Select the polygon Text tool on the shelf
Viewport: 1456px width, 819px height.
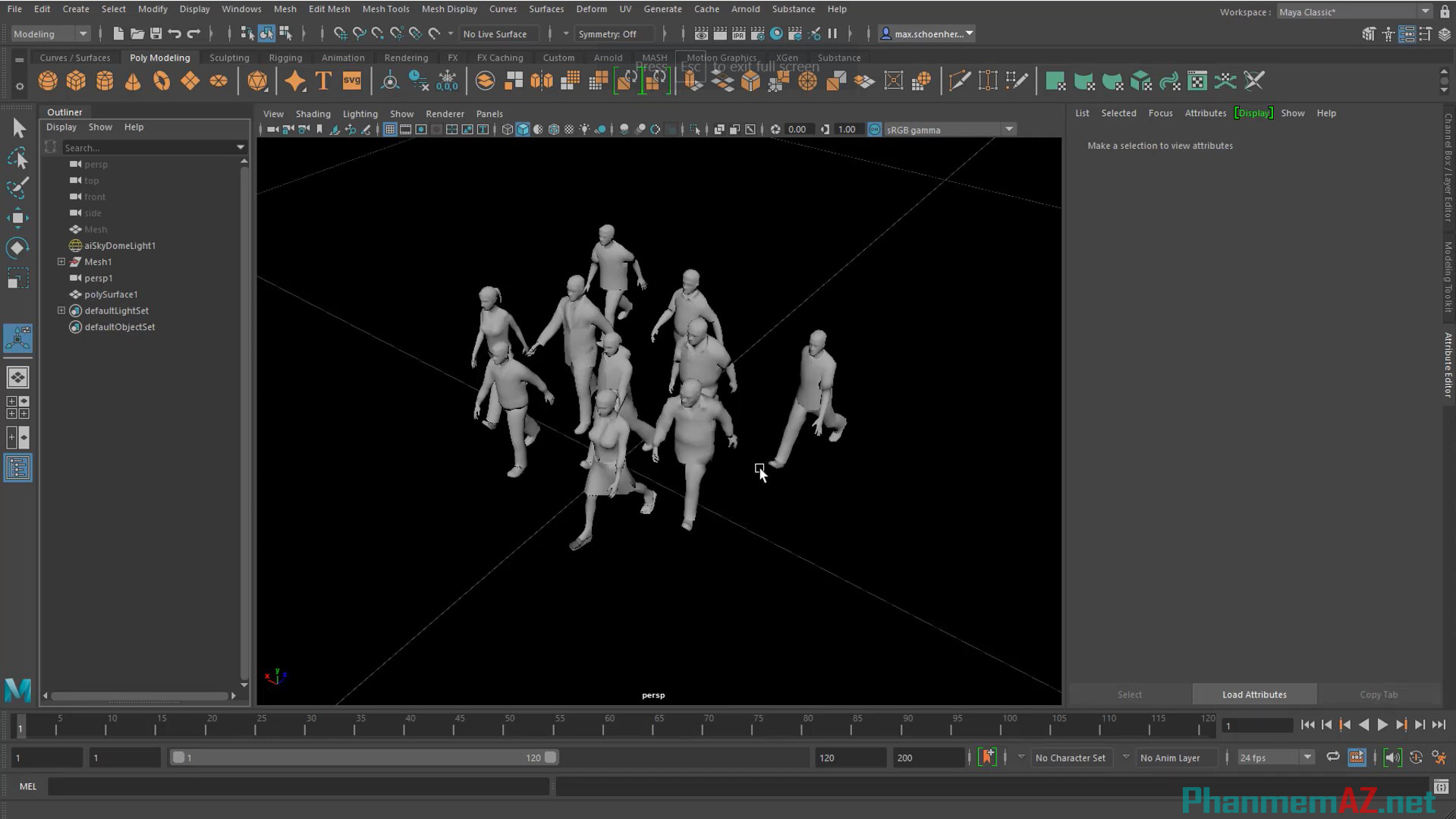click(322, 80)
